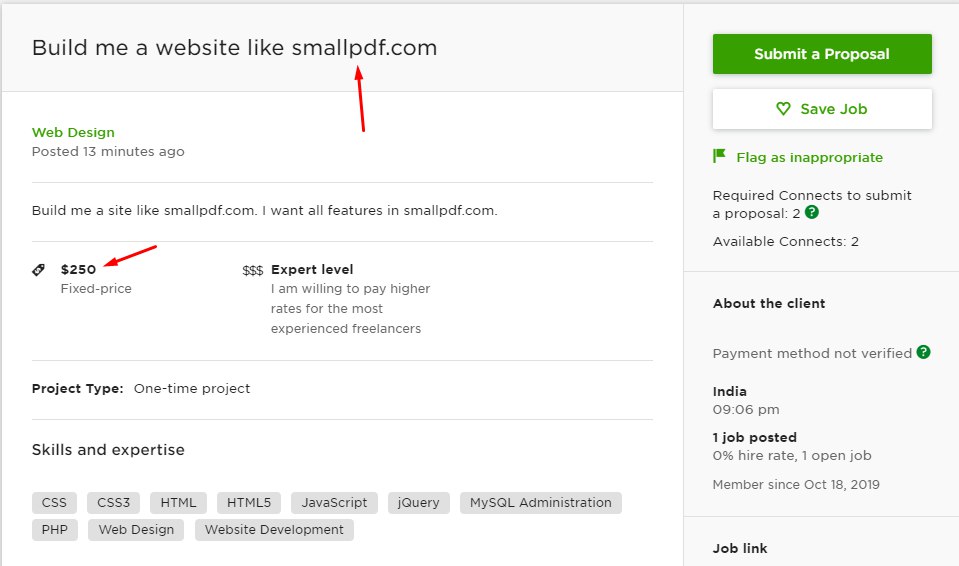The image size is (959, 566).
Task: Open the Web Design category link
Action: click(x=73, y=132)
